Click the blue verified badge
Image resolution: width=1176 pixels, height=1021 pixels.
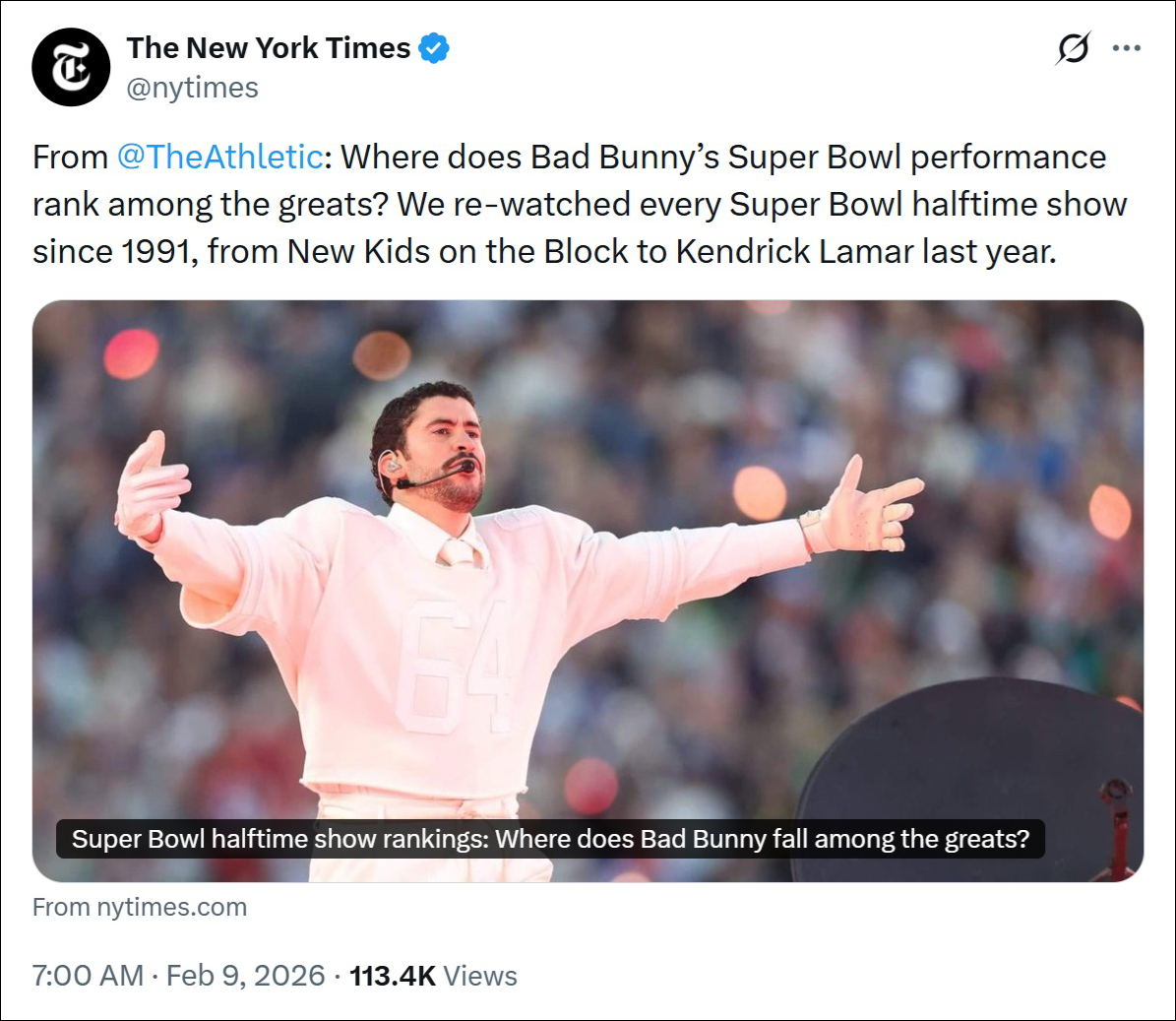[434, 48]
